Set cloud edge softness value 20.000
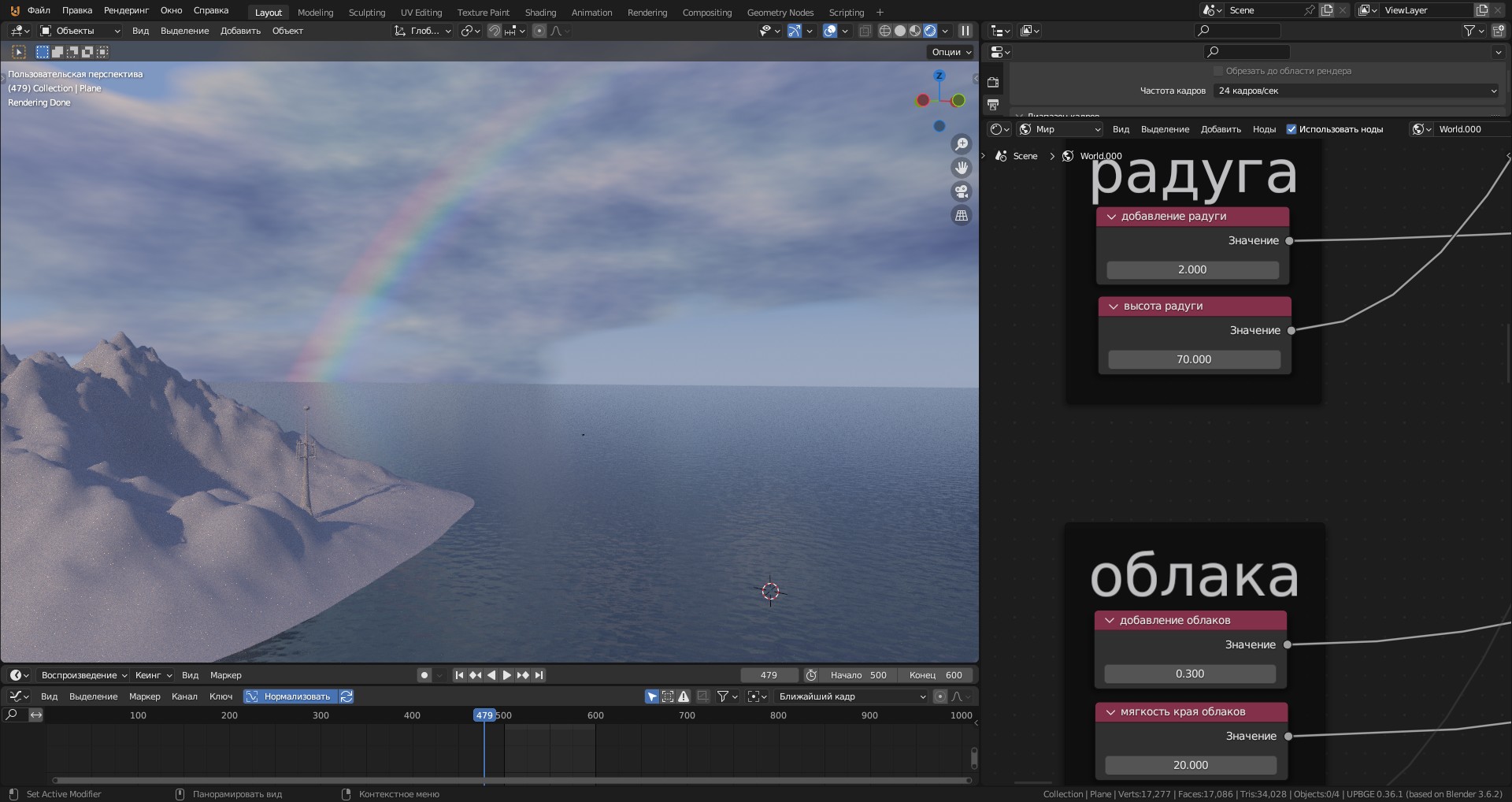The height and width of the screenshot is (802, 1512). (1191, 766)
